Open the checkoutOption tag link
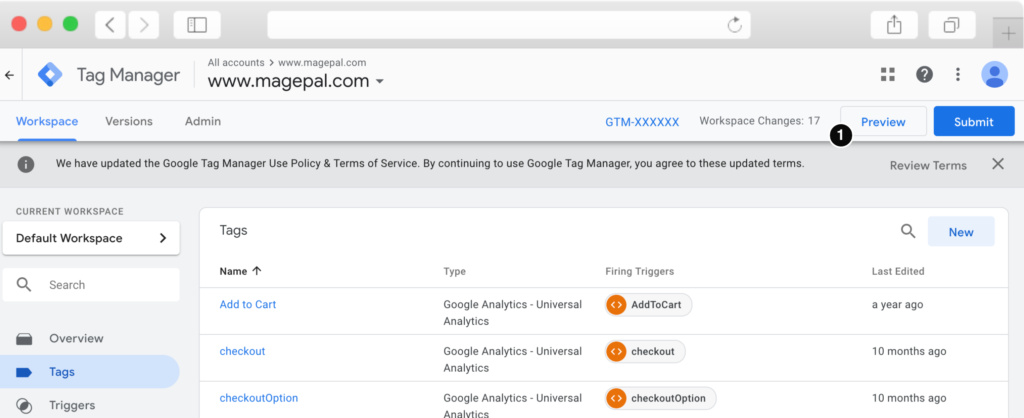This screenshot has height=418, width=1024. [x=259, y=398]
